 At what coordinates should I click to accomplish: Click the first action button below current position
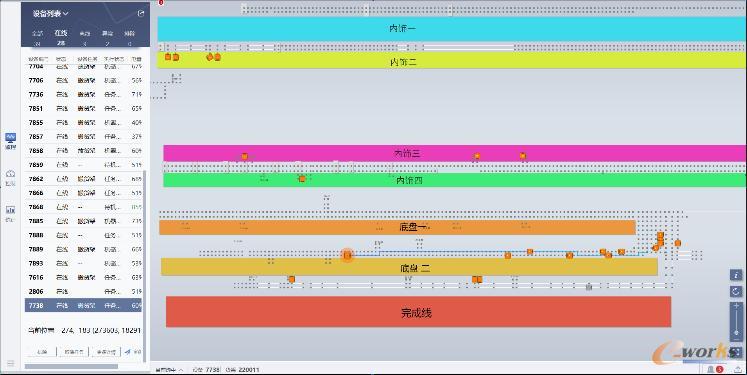coord(42,352)
